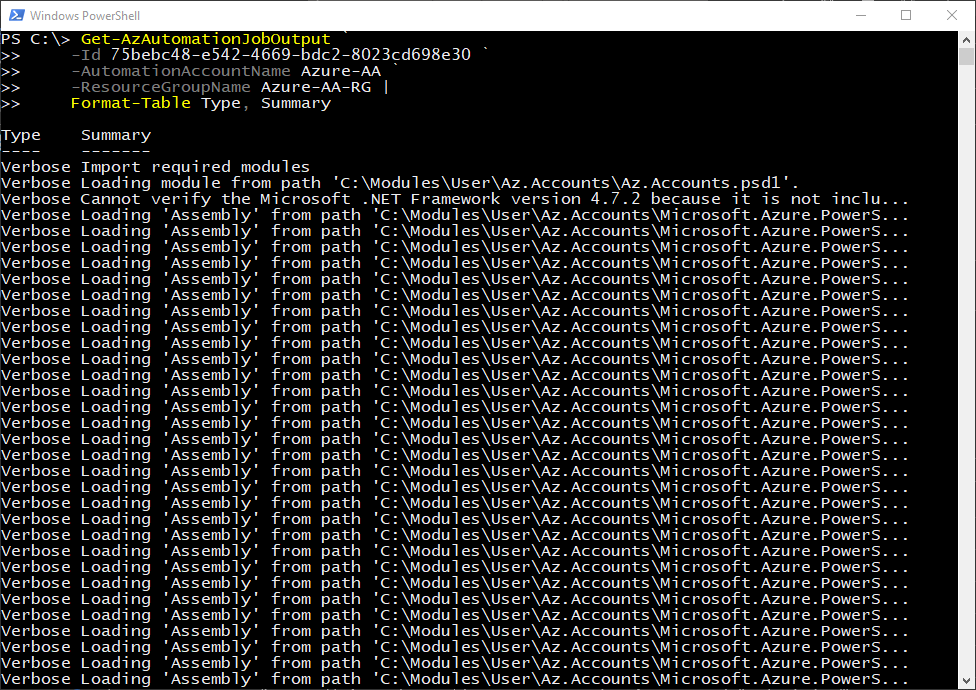Click the -AutomationAccountName parameter
This screenshot has width=976, height=690.
[181, 71]
